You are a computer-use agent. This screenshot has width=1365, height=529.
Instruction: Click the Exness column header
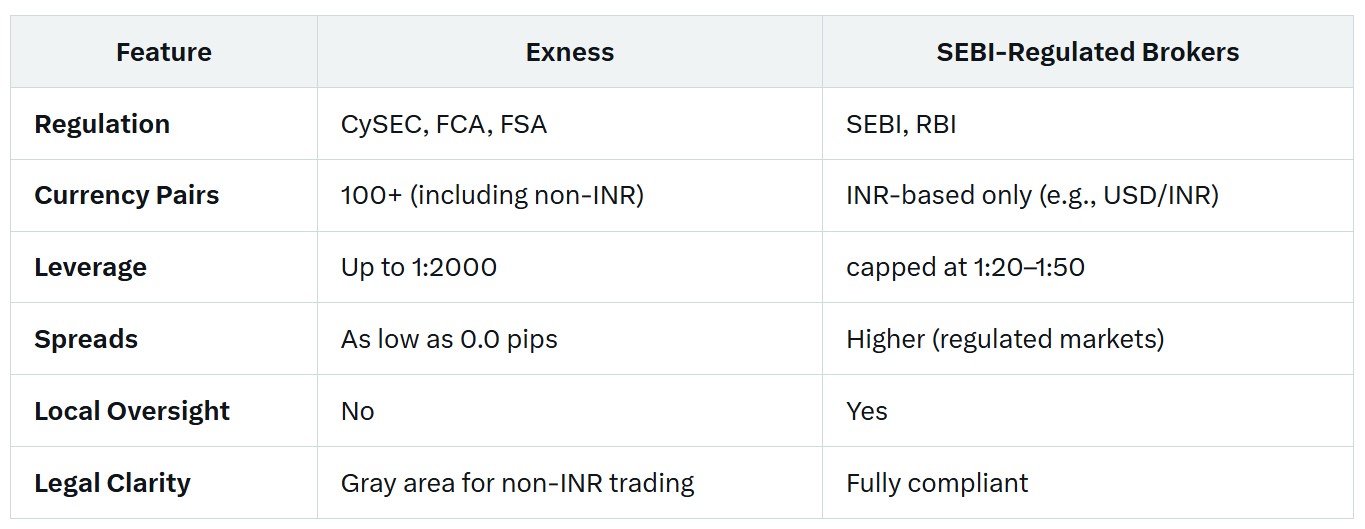(x=570, y=52)
